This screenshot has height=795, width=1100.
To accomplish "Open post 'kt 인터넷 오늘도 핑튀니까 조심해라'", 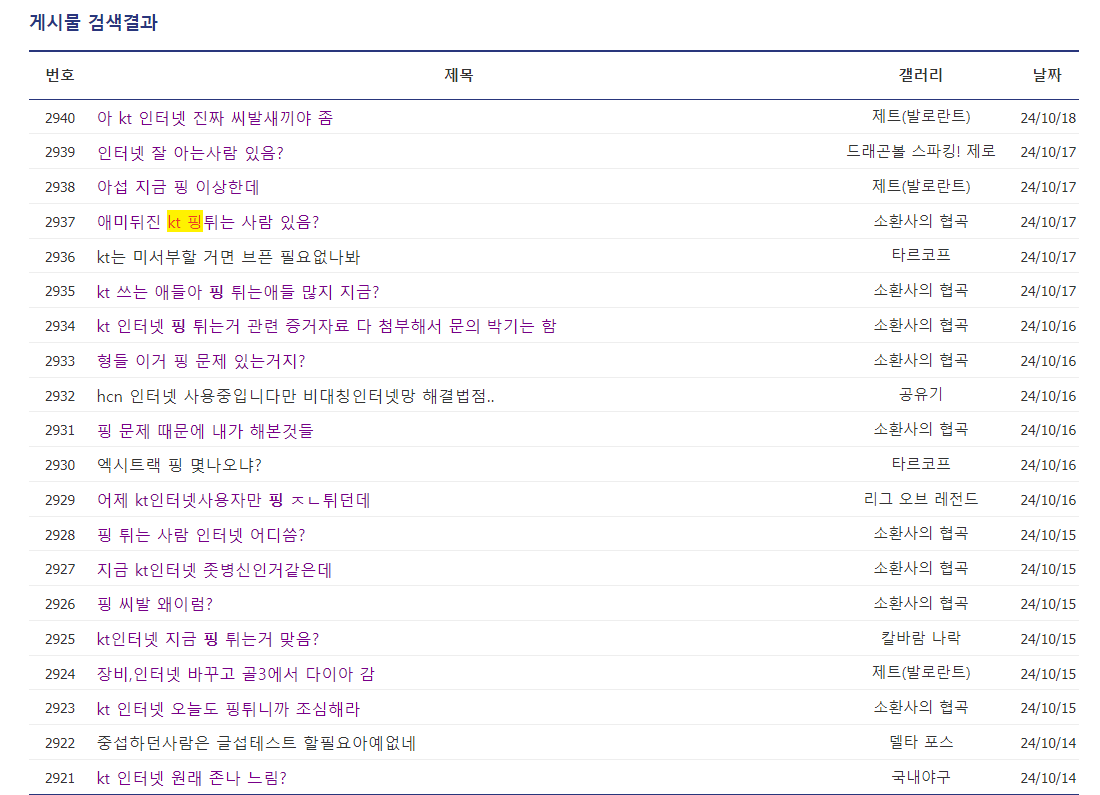I will [228, 708].
